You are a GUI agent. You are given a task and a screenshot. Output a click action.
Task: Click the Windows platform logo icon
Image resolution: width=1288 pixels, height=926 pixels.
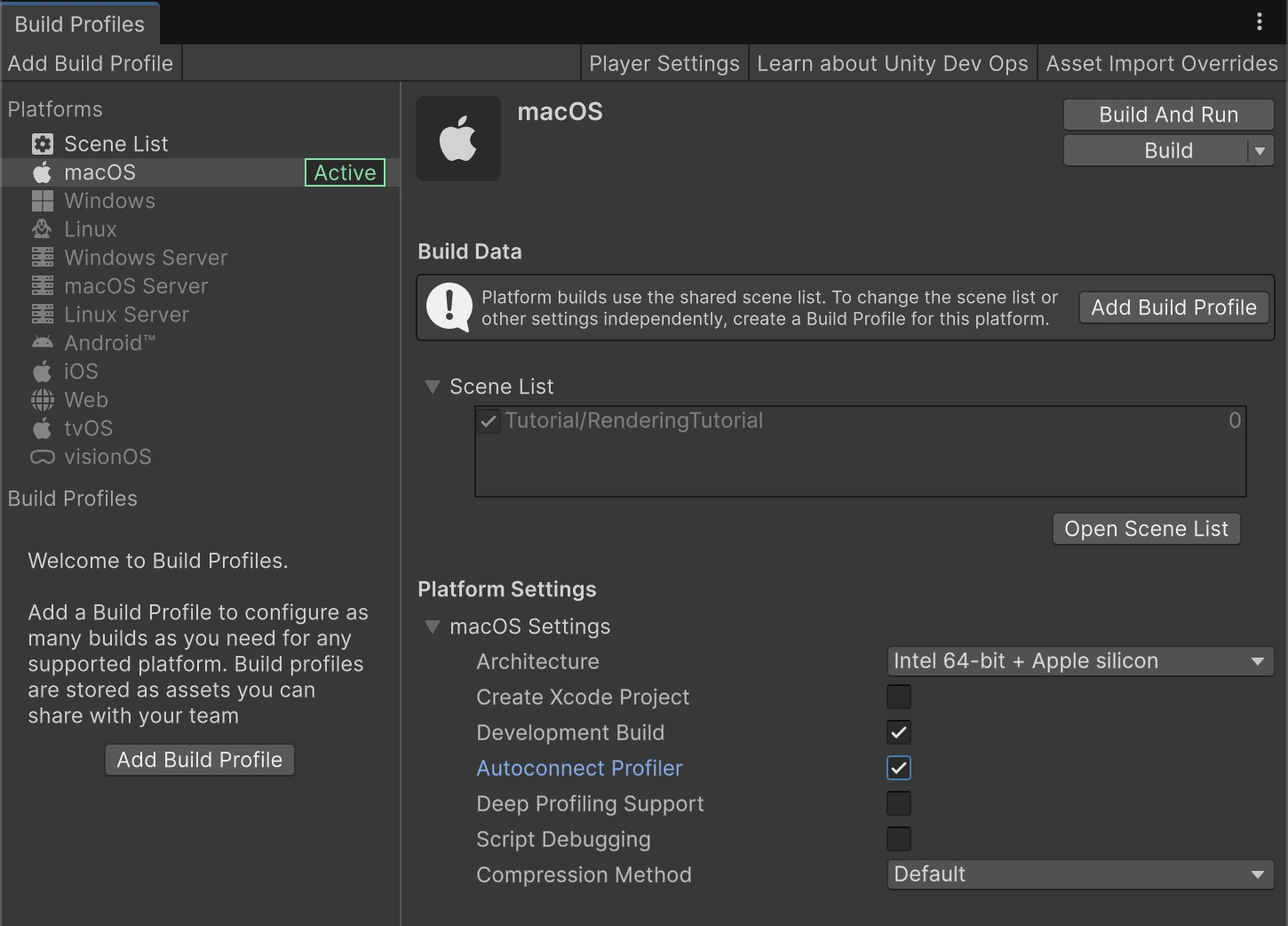(43, 201)
